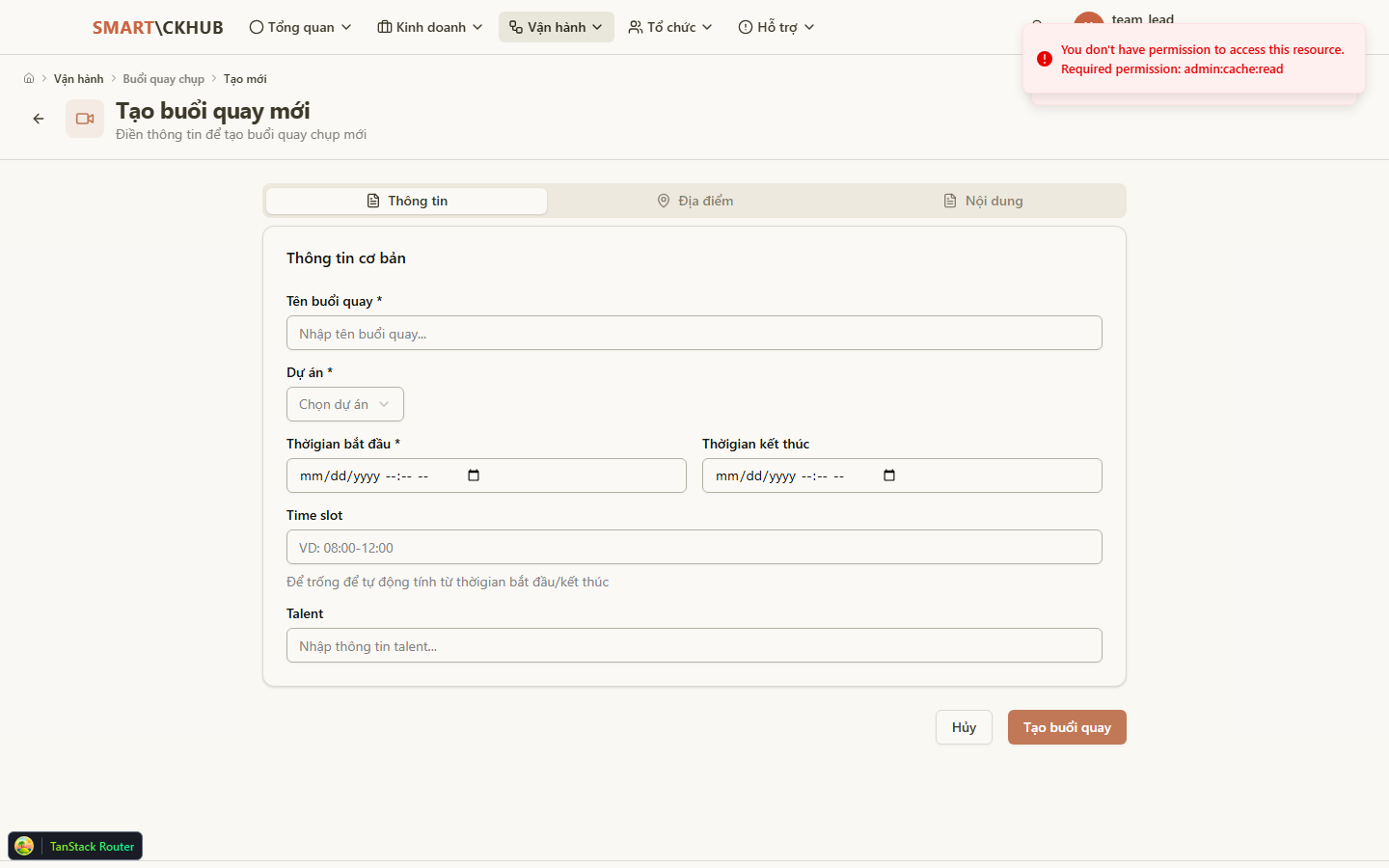Open the Vận hành menu
1389x868 pixels.
(556, 27)
